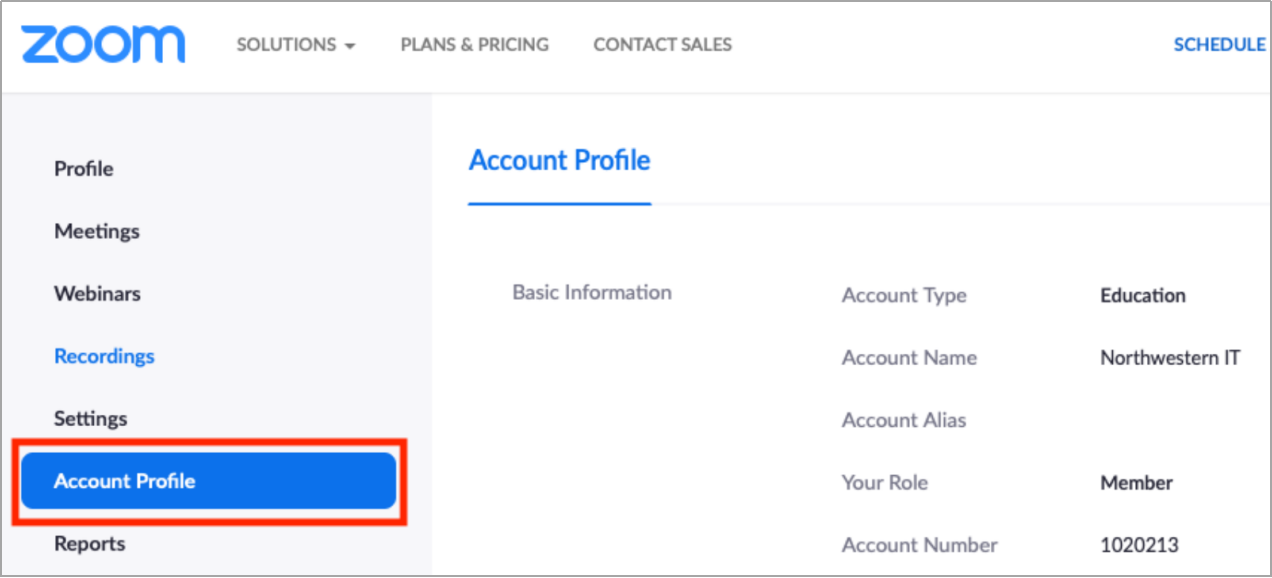Image resolution: width=1272 pixels, height=578 pixels.
Task: Go to Recordings in the sidebar
Action: click(104, 356)
